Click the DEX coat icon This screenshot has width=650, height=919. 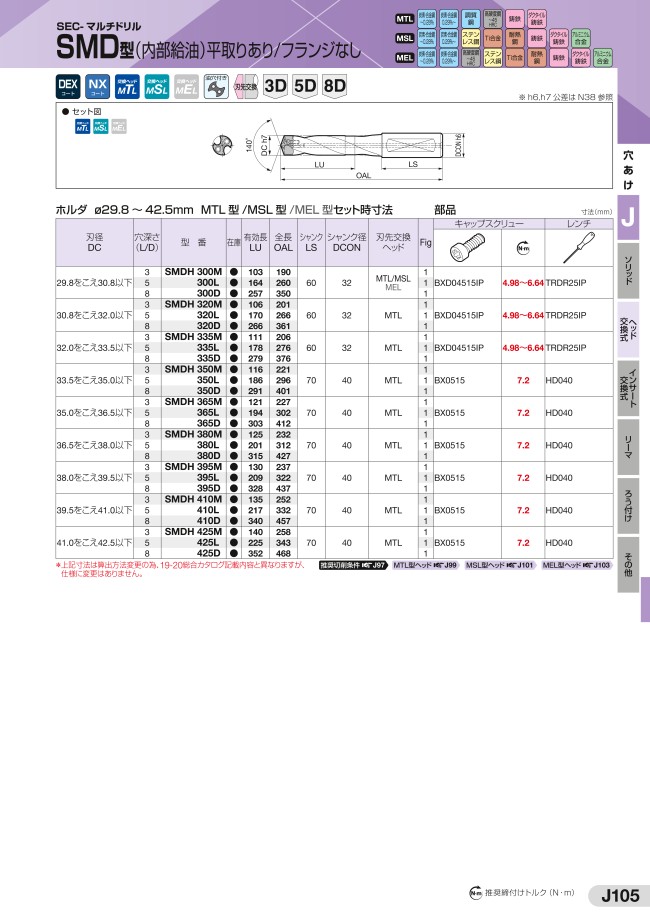click(67, 86)
